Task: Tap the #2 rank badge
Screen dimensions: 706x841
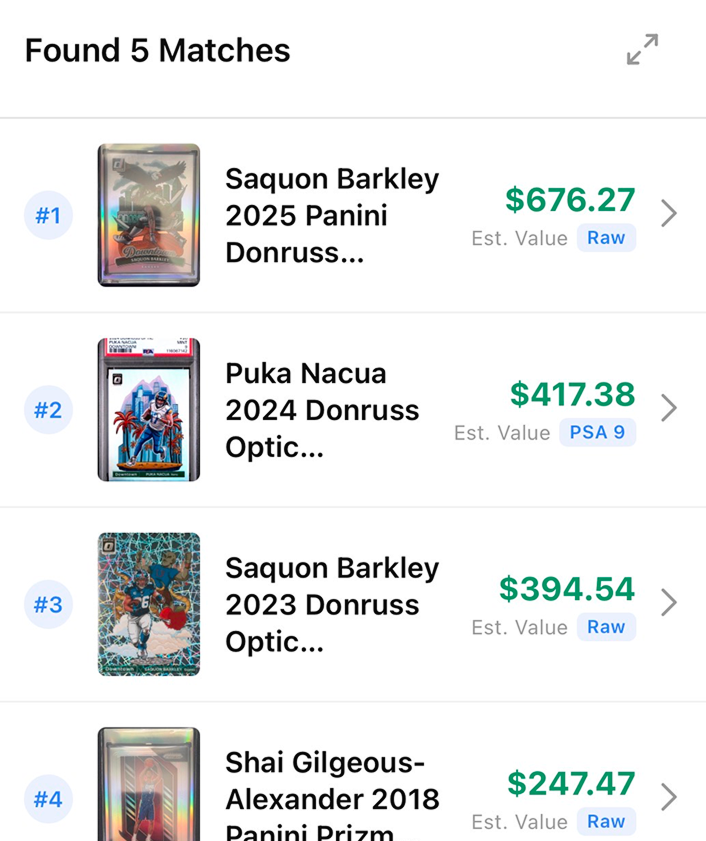Action: tap(48, 409)
